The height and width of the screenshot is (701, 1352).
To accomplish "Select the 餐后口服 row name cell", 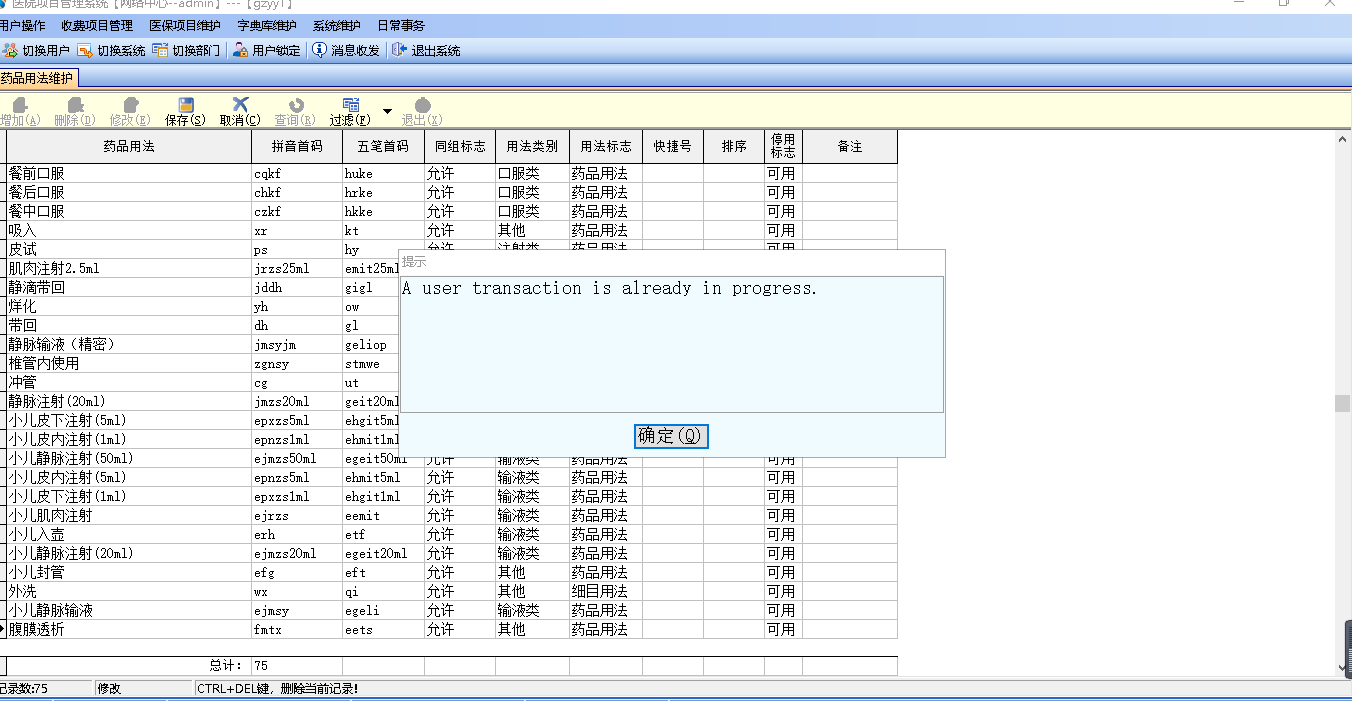I will 129,193.
